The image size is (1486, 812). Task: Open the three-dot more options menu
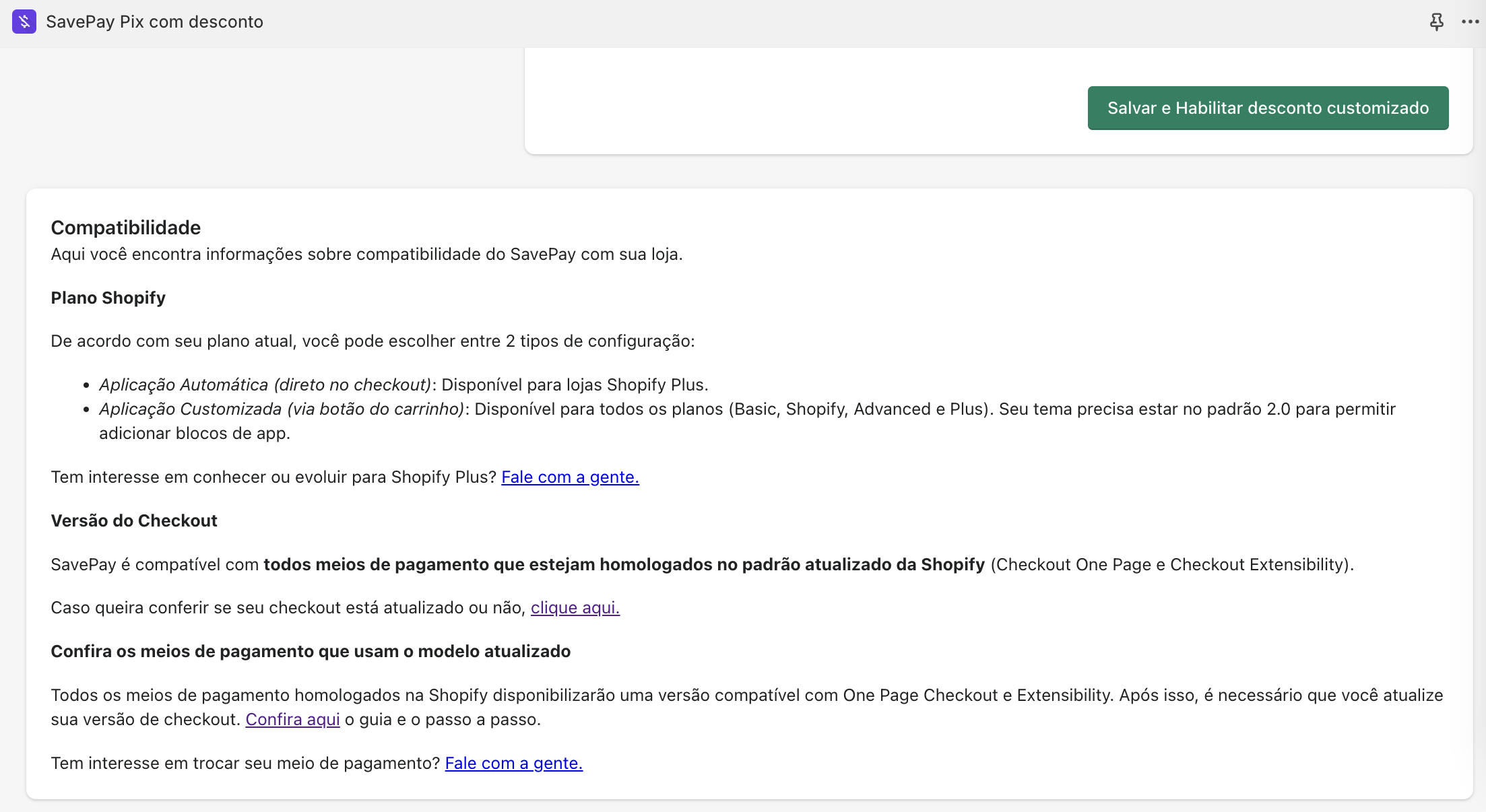1470,22
